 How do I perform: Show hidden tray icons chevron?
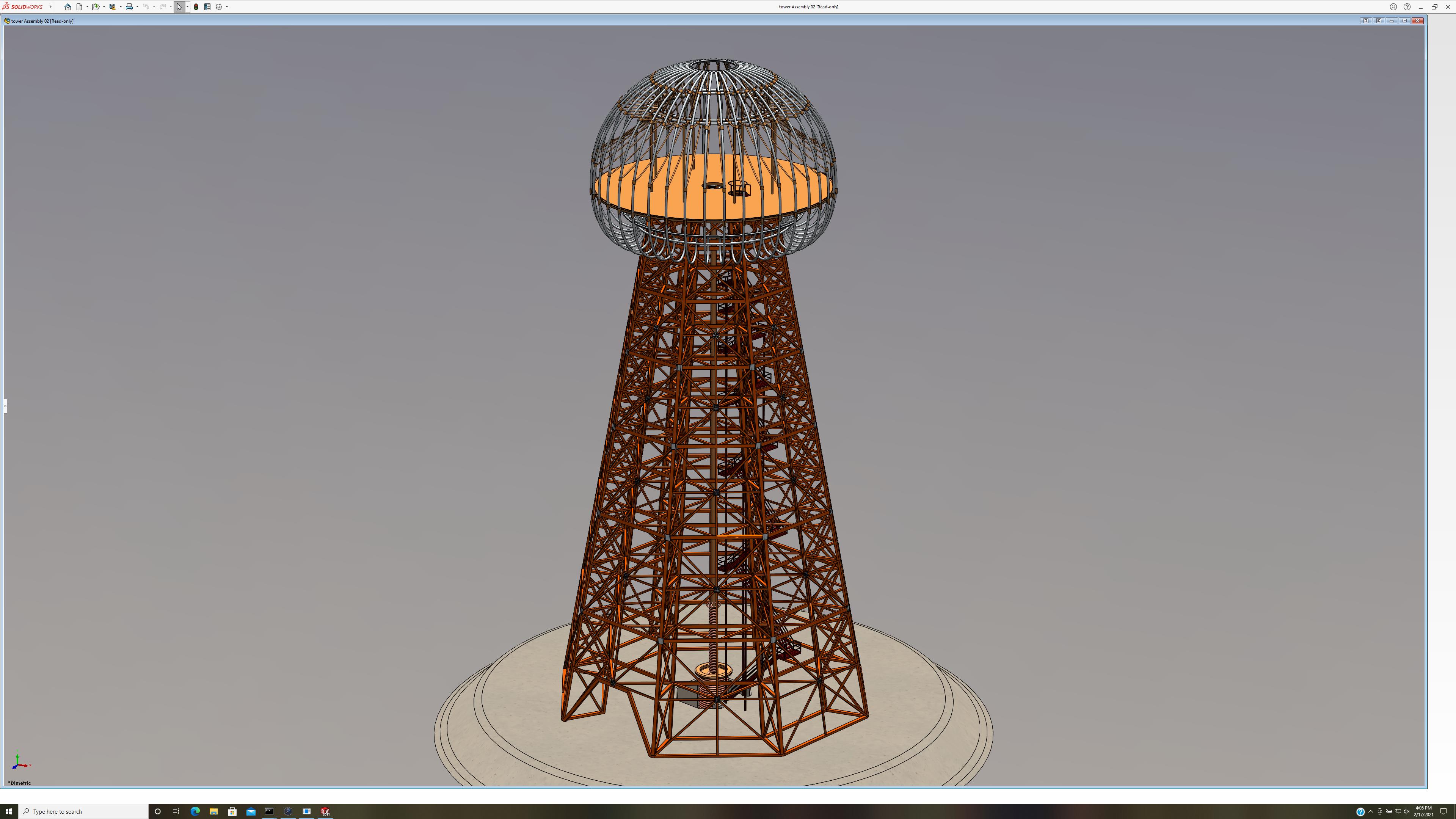point(1371,812)
